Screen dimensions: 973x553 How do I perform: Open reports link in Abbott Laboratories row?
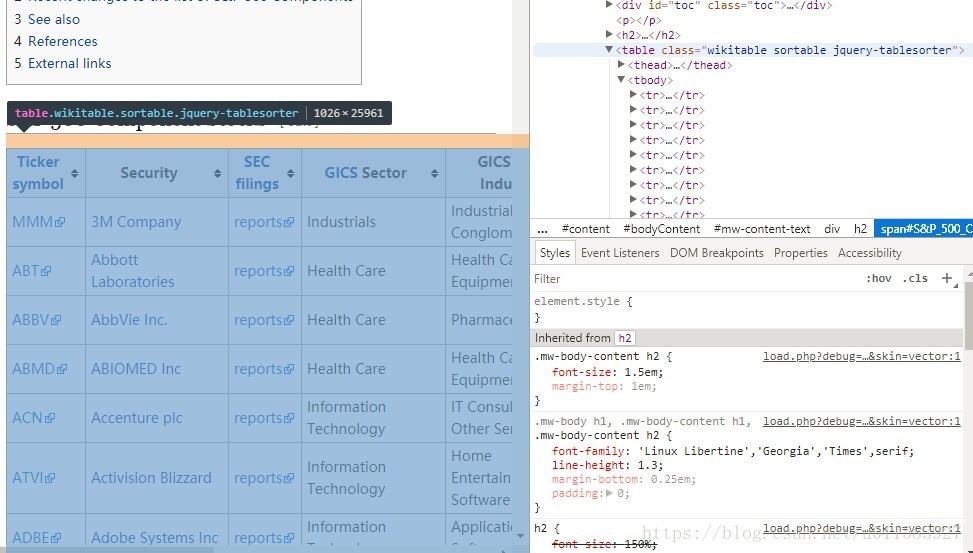coord(264,271)
